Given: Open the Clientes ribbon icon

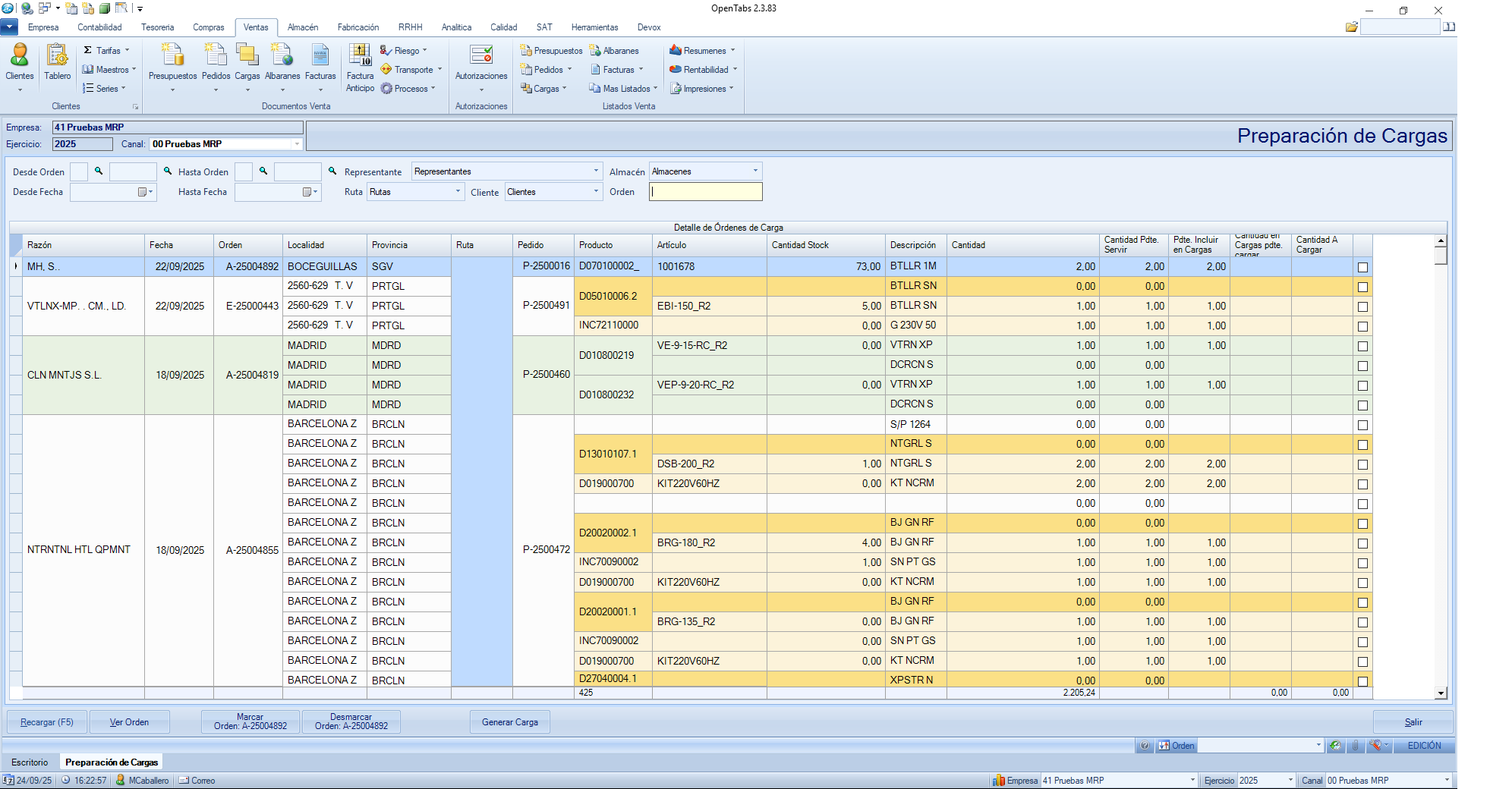Looking at the screenshot, I should (x=19, y=61).
